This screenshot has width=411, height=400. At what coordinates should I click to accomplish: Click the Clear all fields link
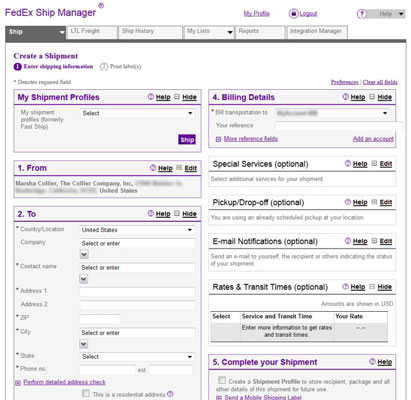click(380, 82)
